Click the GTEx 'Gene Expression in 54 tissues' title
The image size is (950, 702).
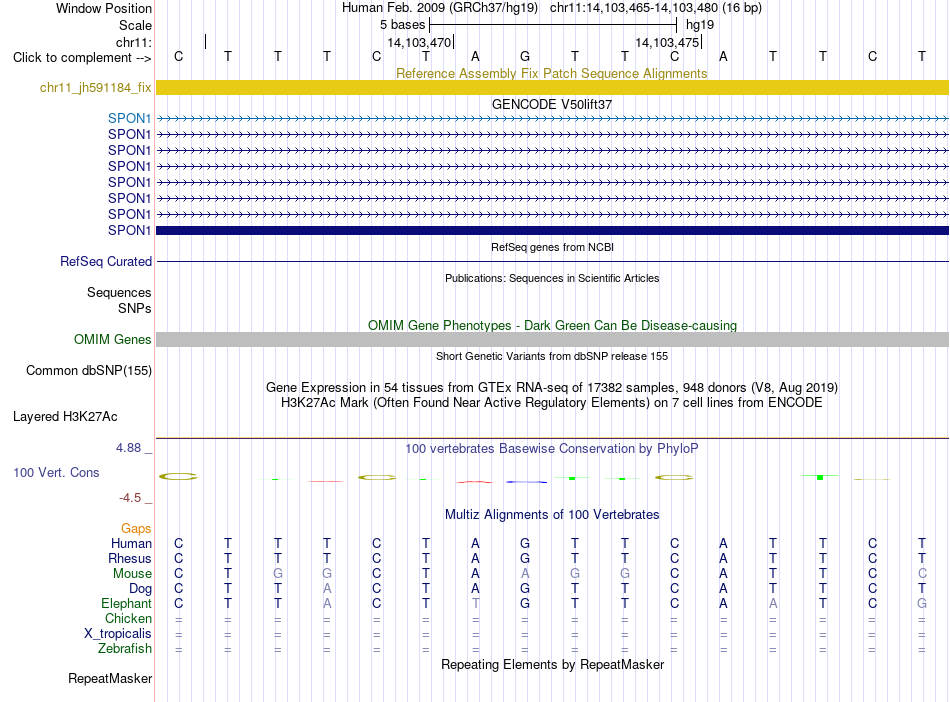(552, 388)
